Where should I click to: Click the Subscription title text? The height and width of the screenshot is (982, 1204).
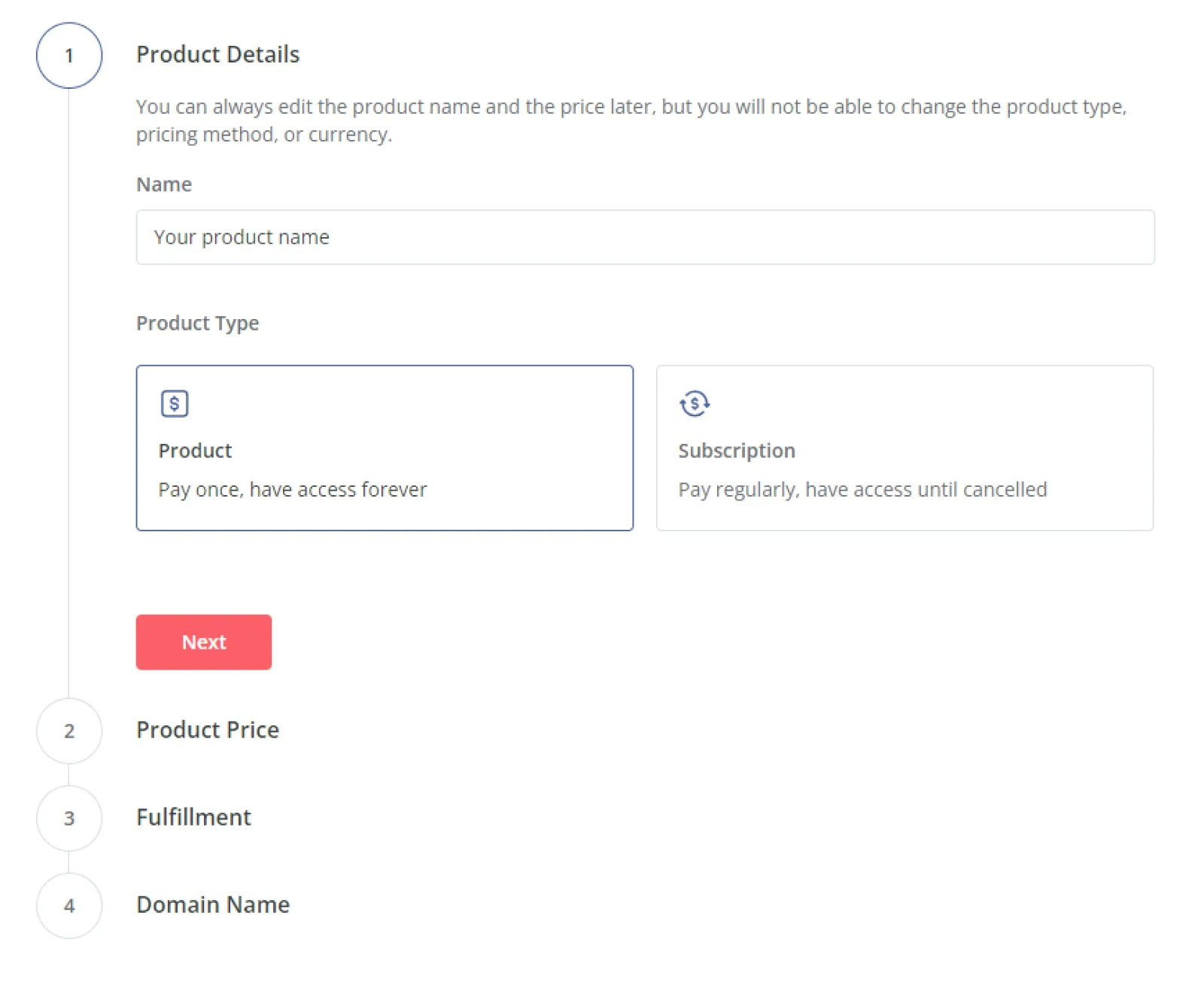click(736, 451)
